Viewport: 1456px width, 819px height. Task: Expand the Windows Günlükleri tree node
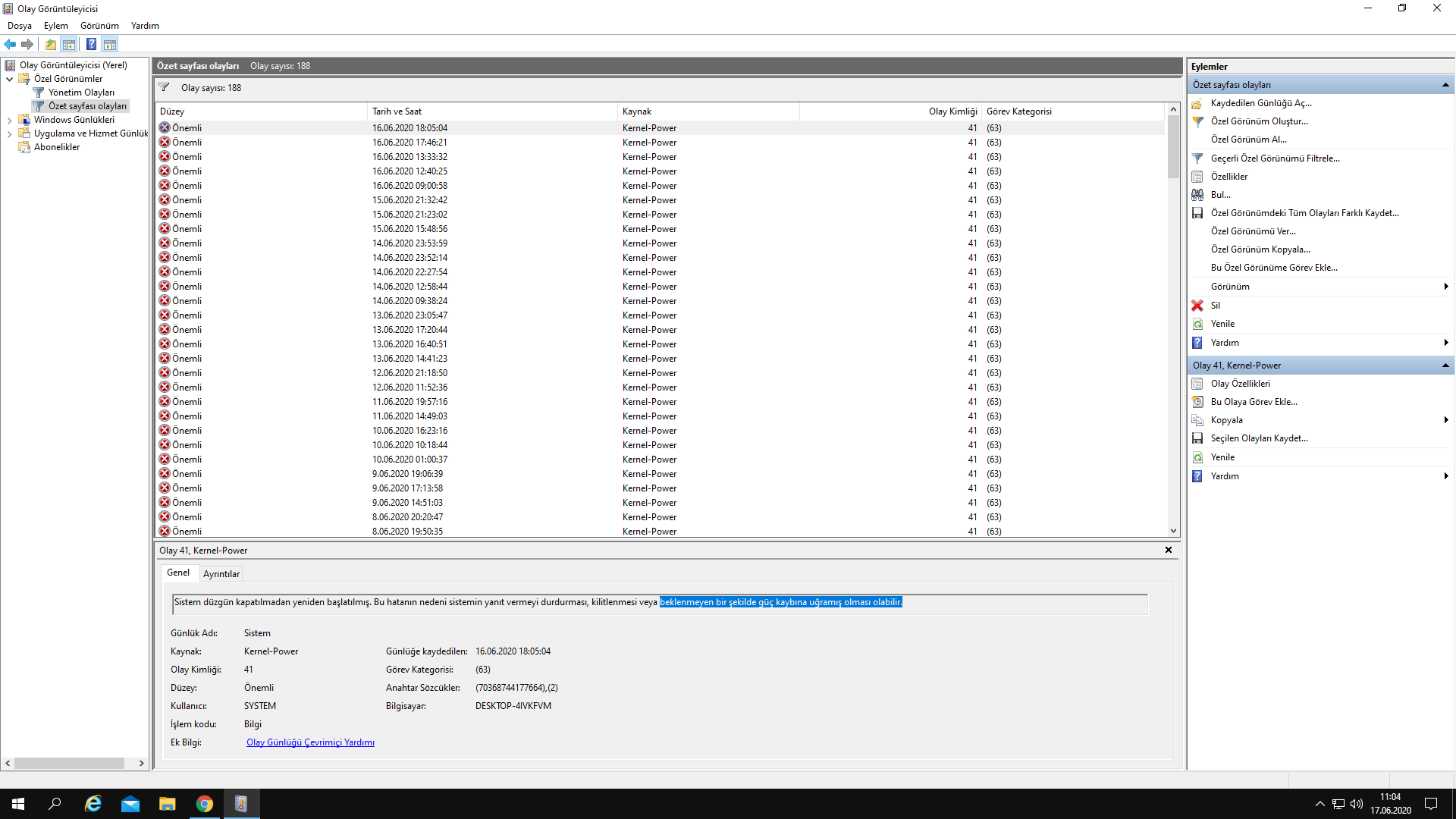coord(9,120)
